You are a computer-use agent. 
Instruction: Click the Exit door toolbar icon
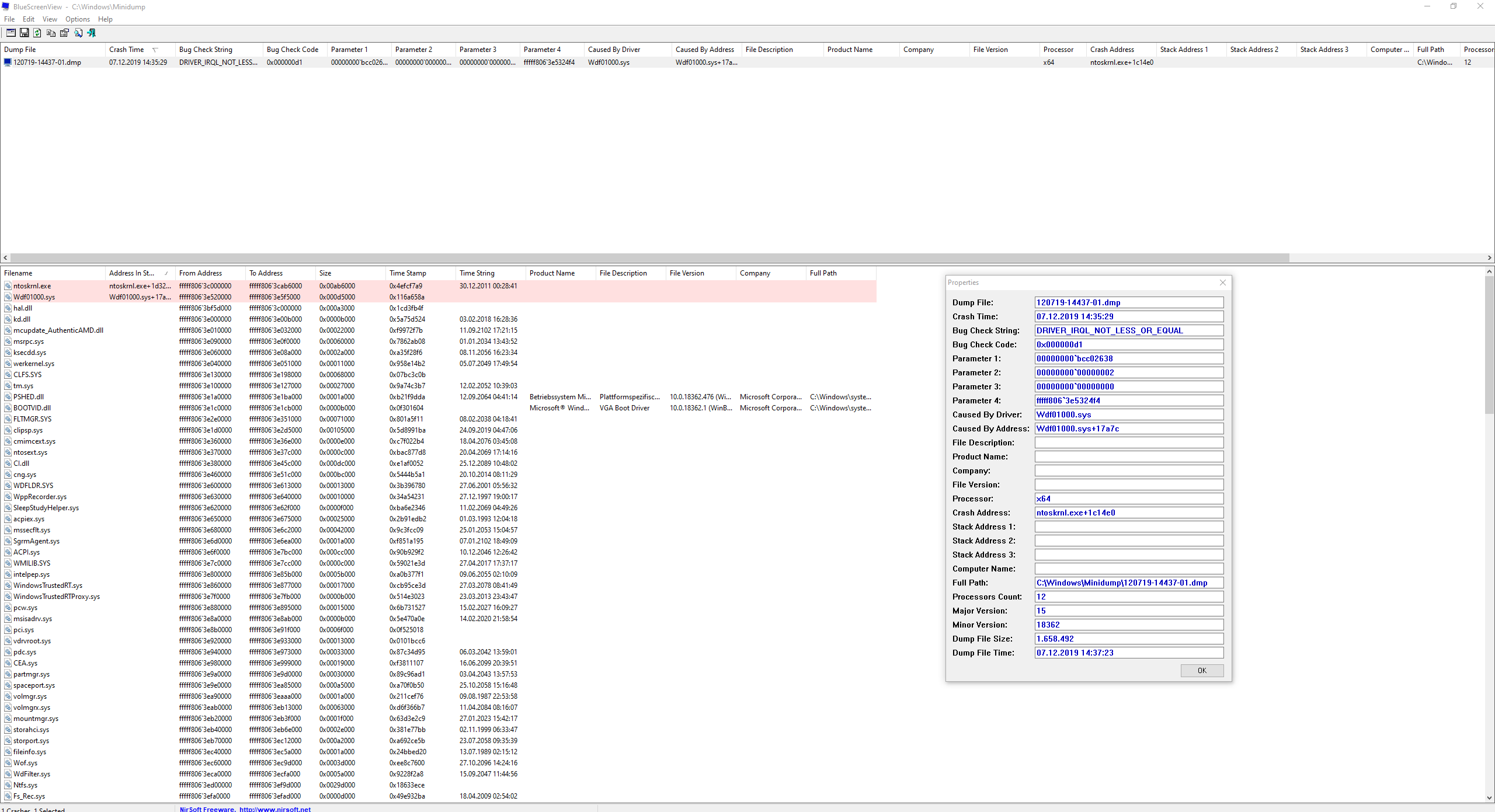92,33
